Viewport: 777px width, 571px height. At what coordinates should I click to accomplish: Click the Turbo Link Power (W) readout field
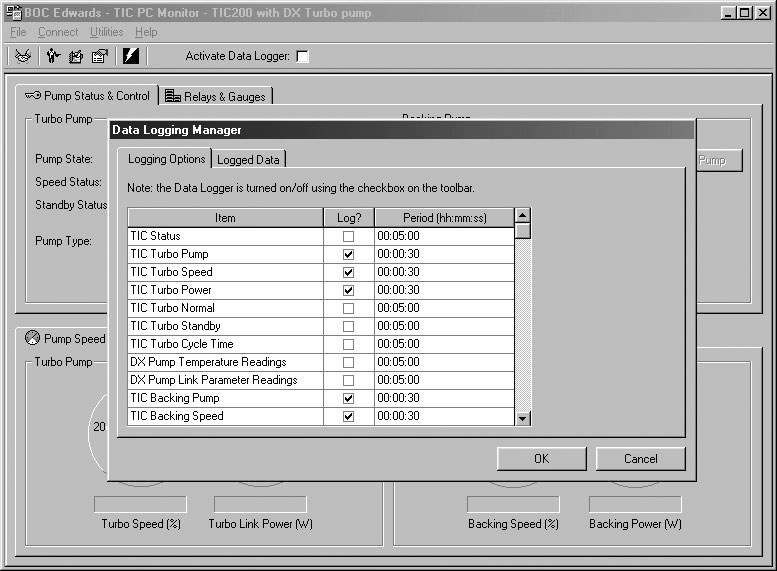(260, 505)
